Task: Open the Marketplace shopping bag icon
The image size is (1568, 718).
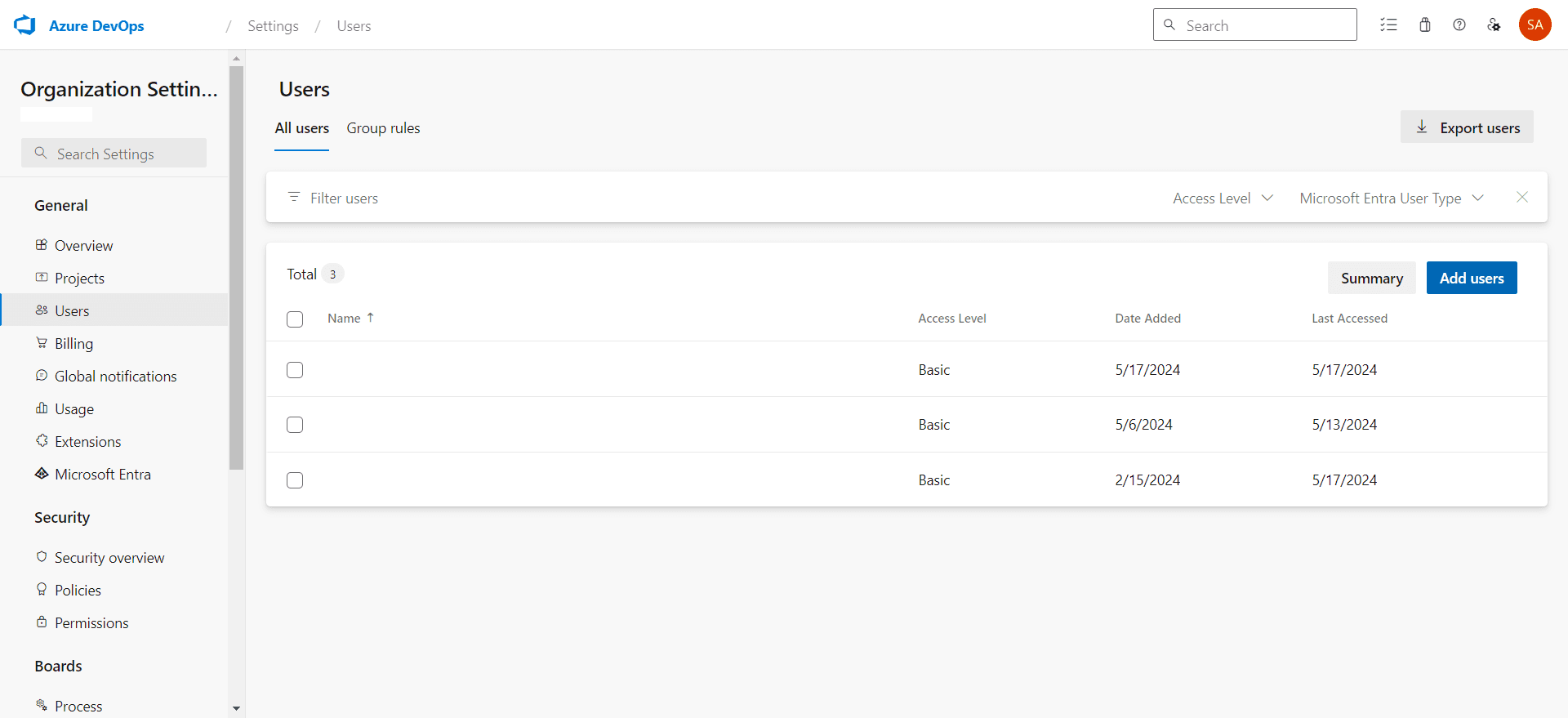Action: (1425, 25)
